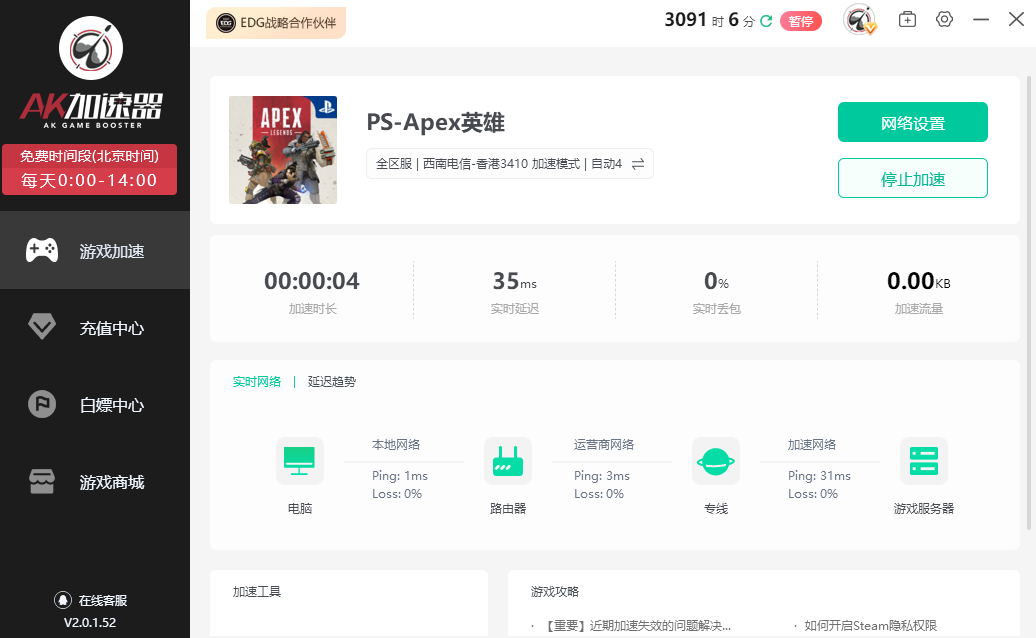
Task: Click the 游戏服务器 server icon
Action: coord(923,461)
